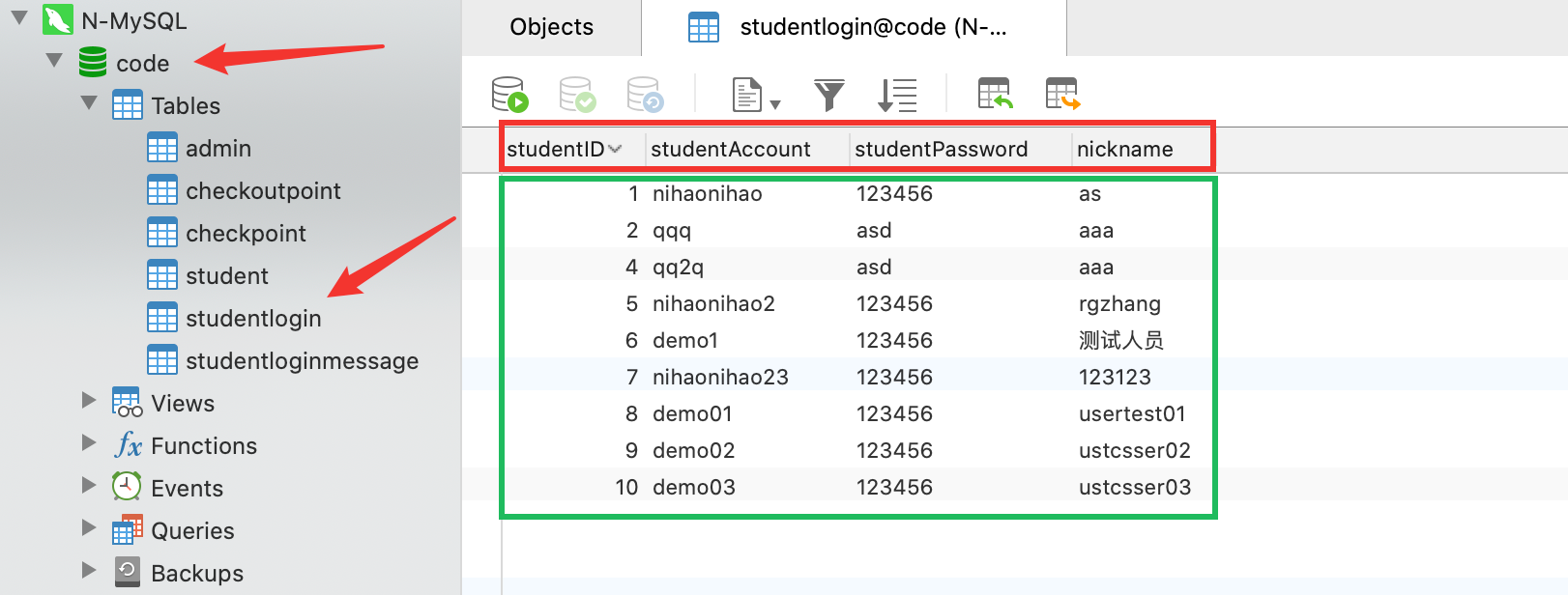Image resolution: width=1568 pixels, height=595 pixels.
Task: Switch to the Objects tab
Action: (551, 27)
